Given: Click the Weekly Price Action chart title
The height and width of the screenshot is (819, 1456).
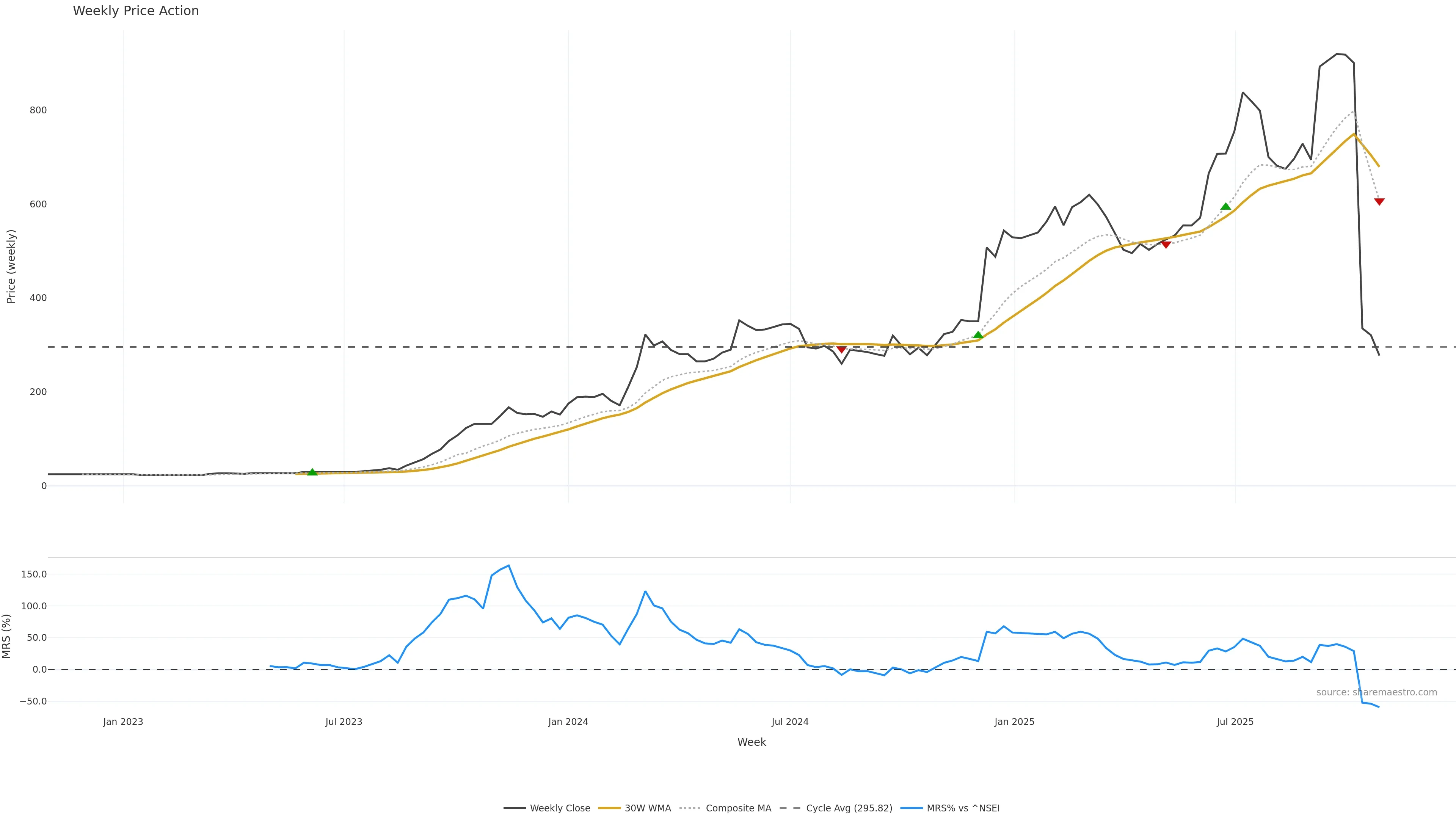Looking at the screenshot, I should point(136,11).
